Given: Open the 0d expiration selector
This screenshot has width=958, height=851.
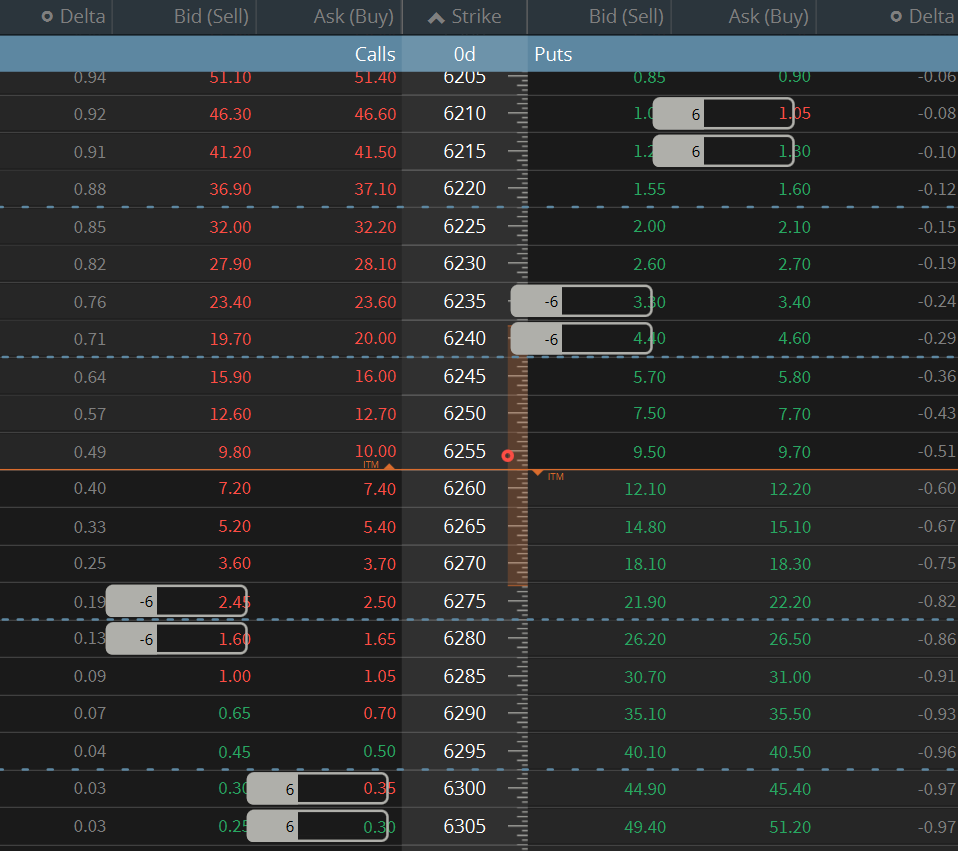Looking at the screenshot, I should point(464,54).
